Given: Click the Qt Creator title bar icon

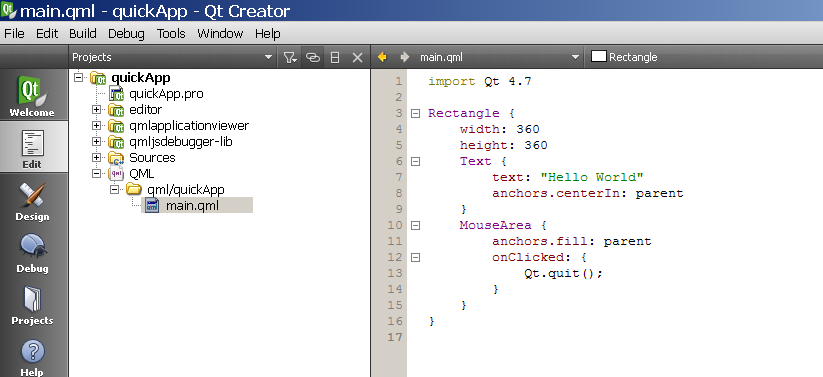Looking at the screenshot, I should point(8,10).
